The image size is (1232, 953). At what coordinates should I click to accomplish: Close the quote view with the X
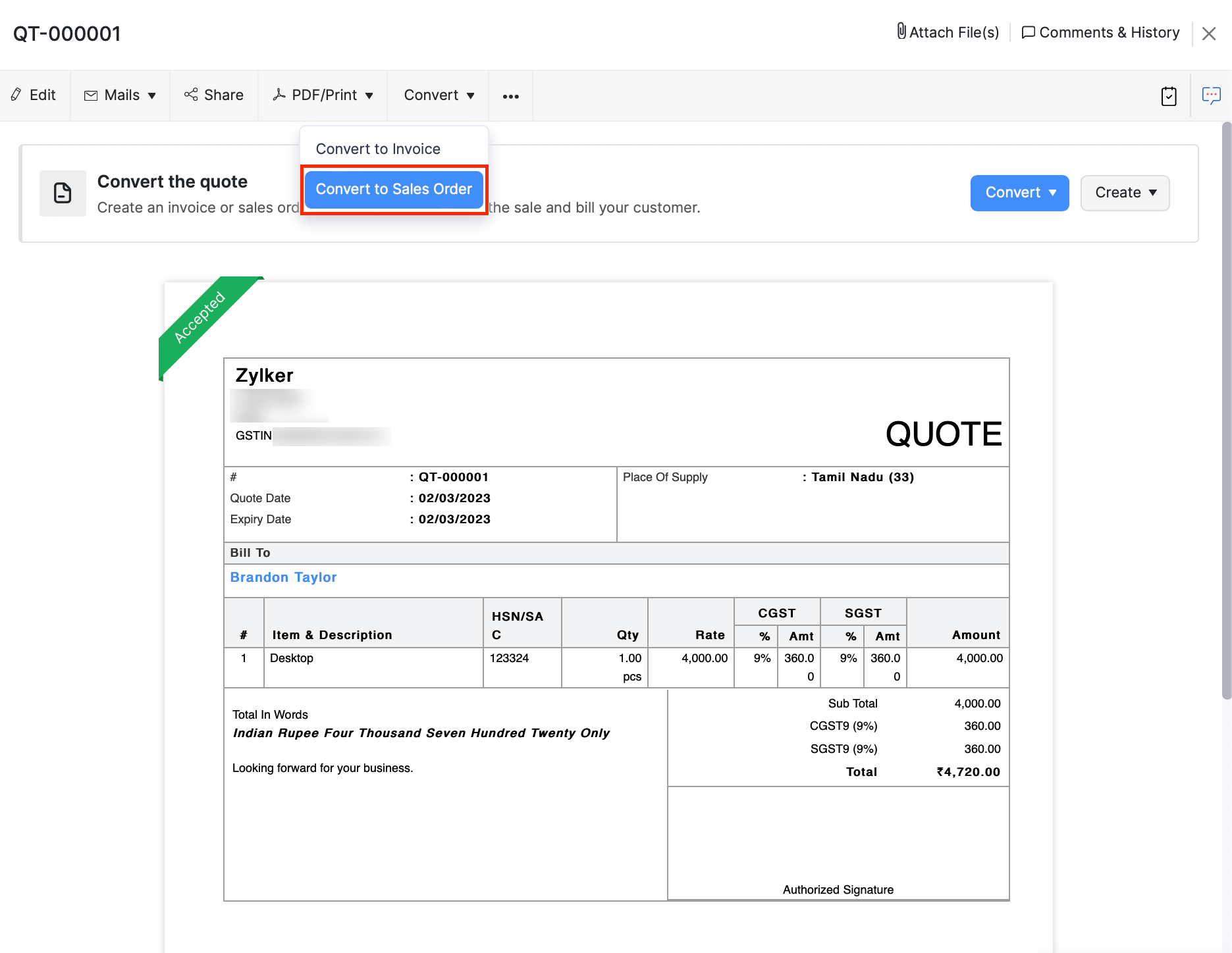tap(1209, 33)
